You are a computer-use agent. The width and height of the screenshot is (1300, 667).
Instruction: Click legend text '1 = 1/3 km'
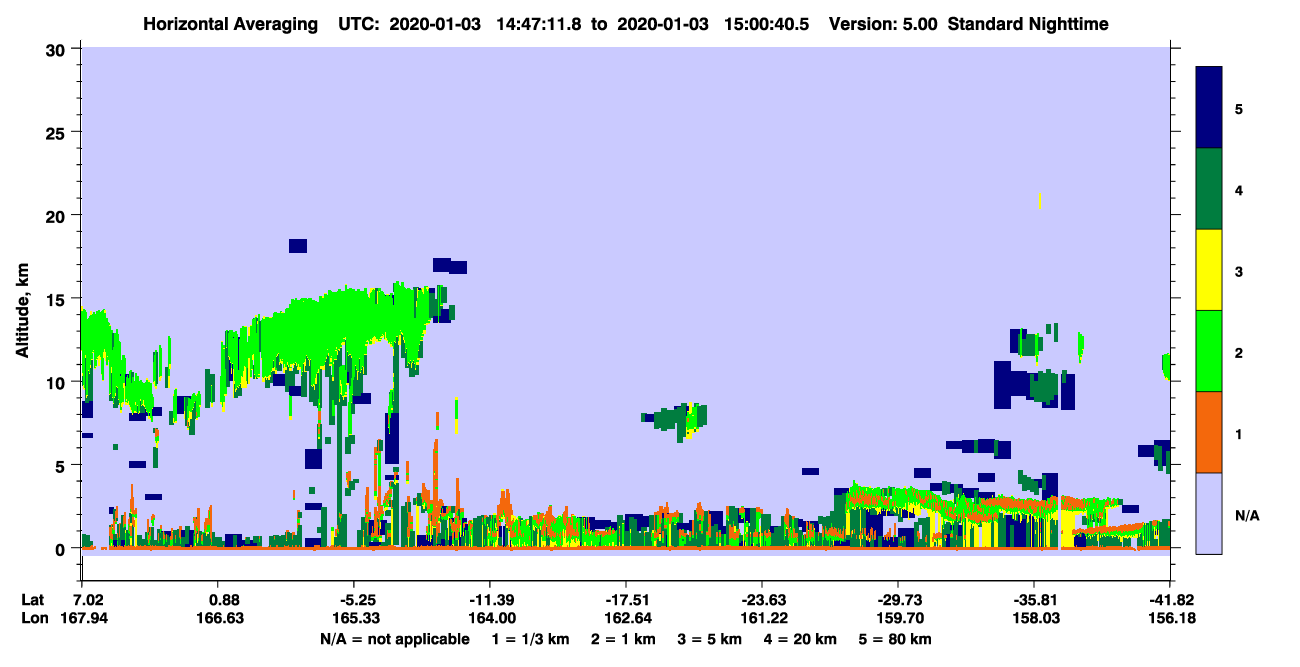pos(529,638)
